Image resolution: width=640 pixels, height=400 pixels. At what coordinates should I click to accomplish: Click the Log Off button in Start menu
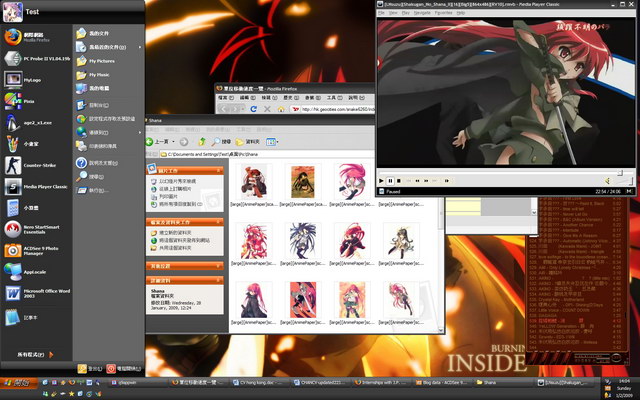coord(90,369)
